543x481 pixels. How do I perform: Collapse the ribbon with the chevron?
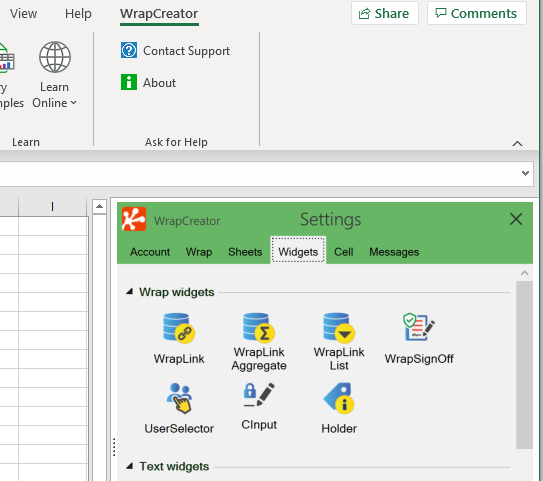[x=517, y=143]
